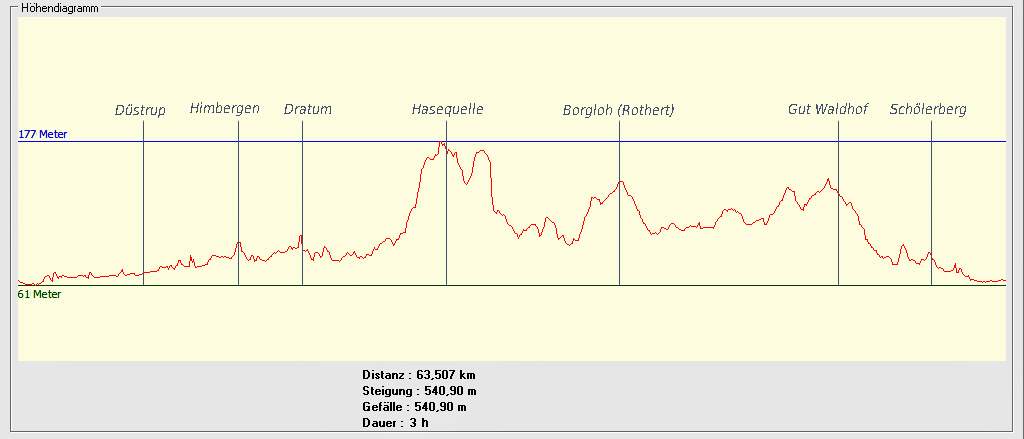
Task: Click the Schölerberg waypoint label
Action: tap(928, 110)
